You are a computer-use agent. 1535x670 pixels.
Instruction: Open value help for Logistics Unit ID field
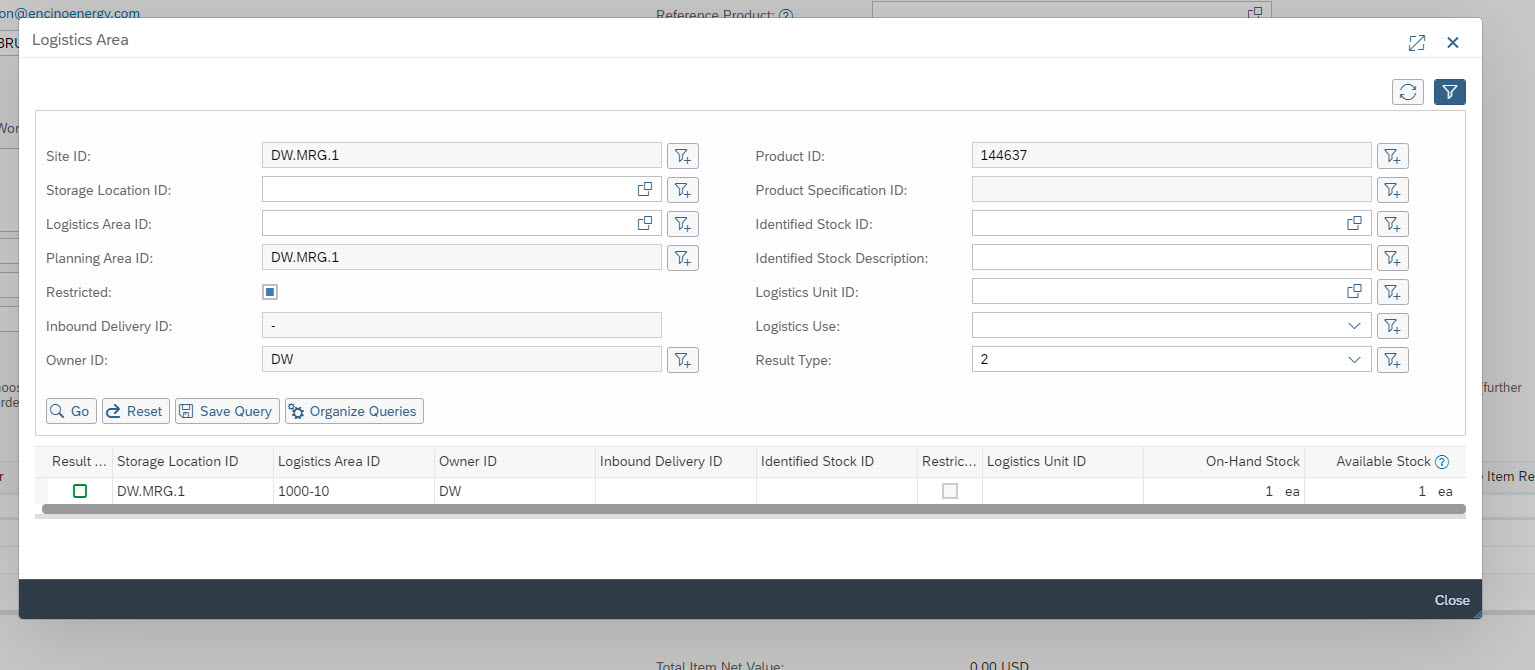tap(1355, 291)
